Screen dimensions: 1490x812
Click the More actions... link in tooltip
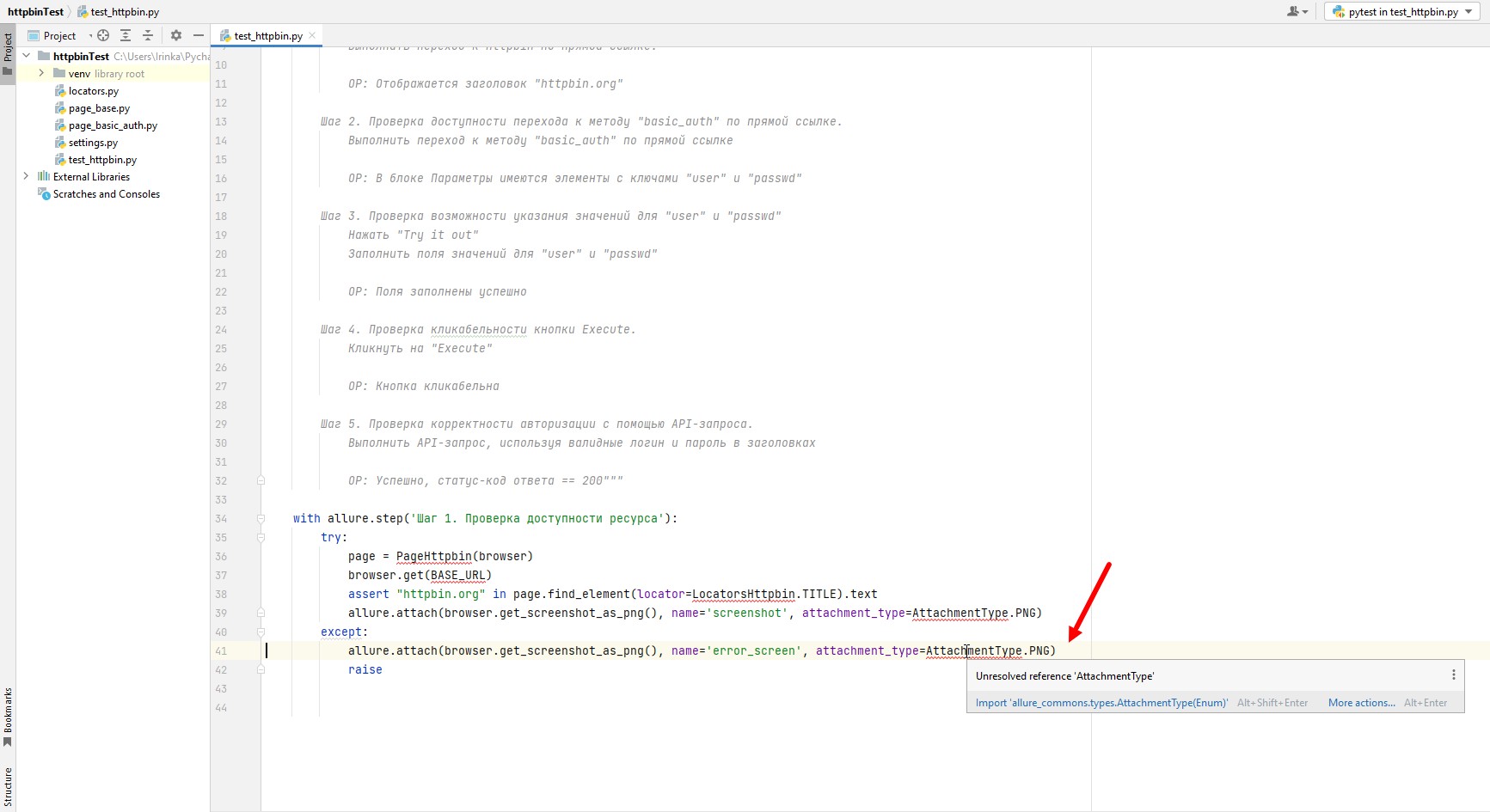(1361, 703)
